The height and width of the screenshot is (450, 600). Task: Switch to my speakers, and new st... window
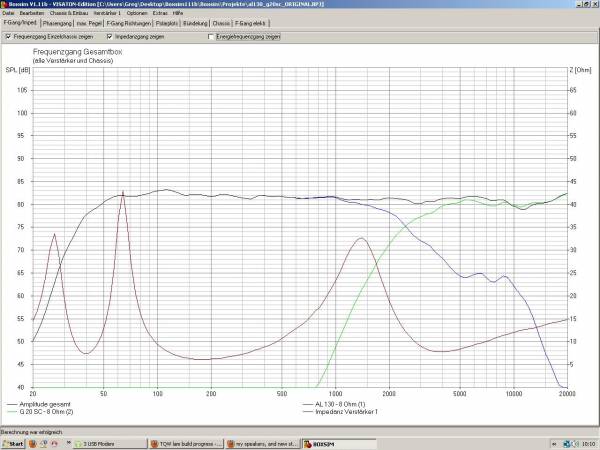(263, 444)
